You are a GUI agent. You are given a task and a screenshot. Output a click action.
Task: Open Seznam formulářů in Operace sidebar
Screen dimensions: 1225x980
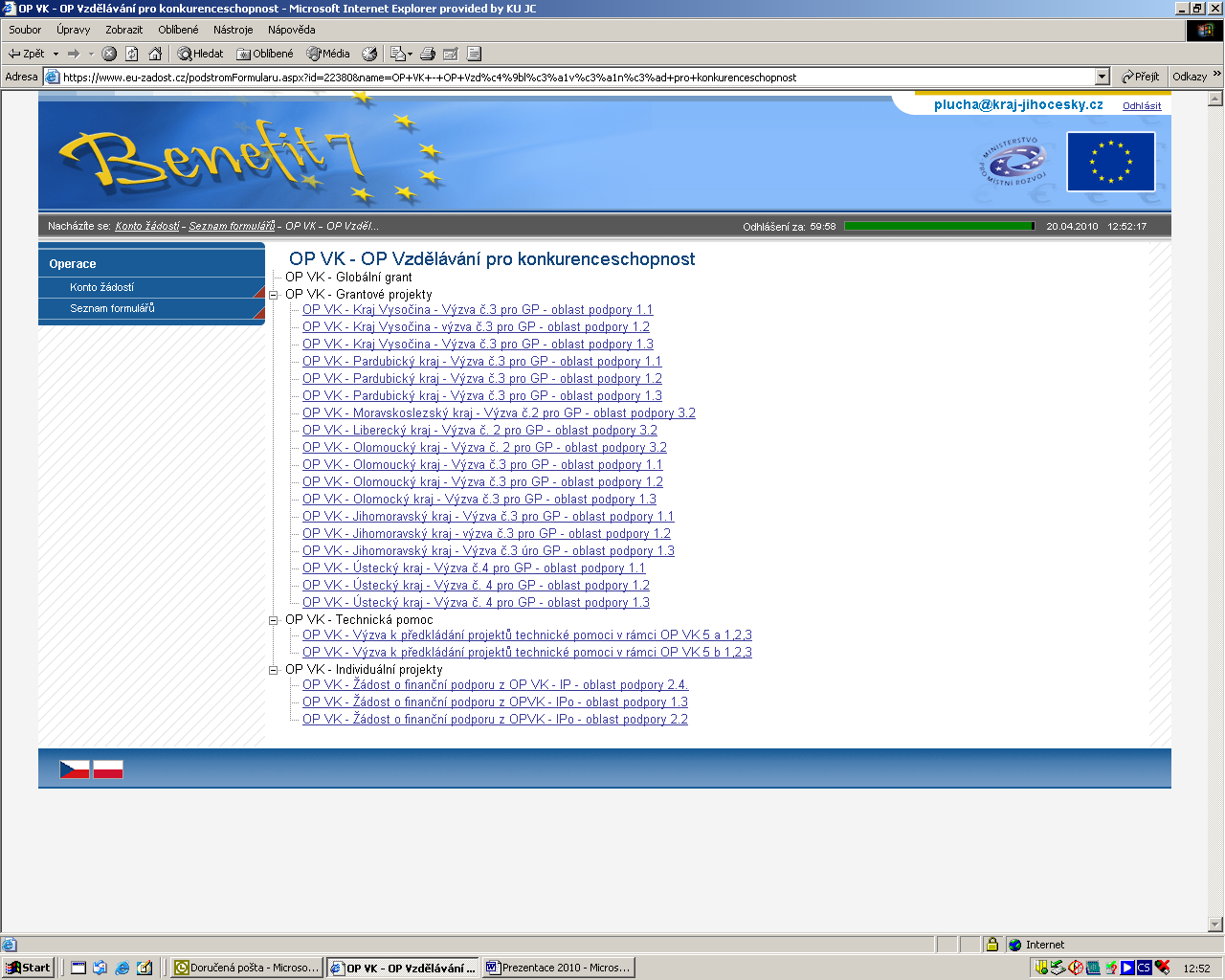point(151,308)
